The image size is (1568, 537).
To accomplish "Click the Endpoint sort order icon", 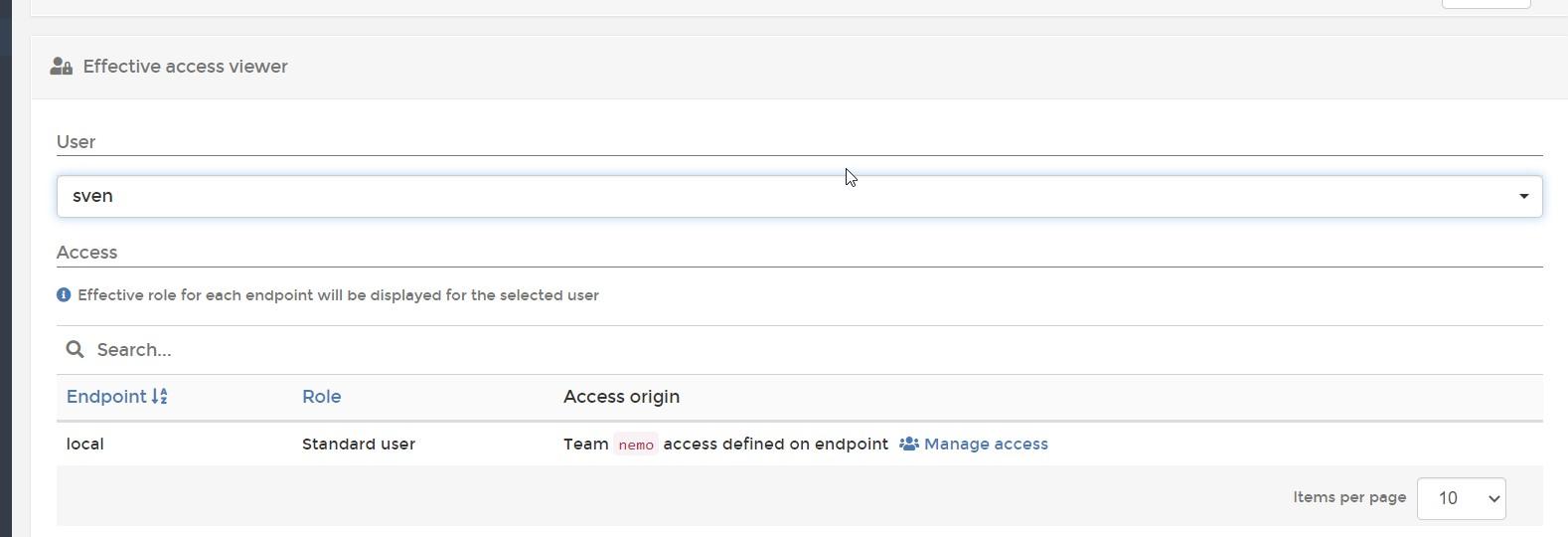I will [x=159, y=397].
